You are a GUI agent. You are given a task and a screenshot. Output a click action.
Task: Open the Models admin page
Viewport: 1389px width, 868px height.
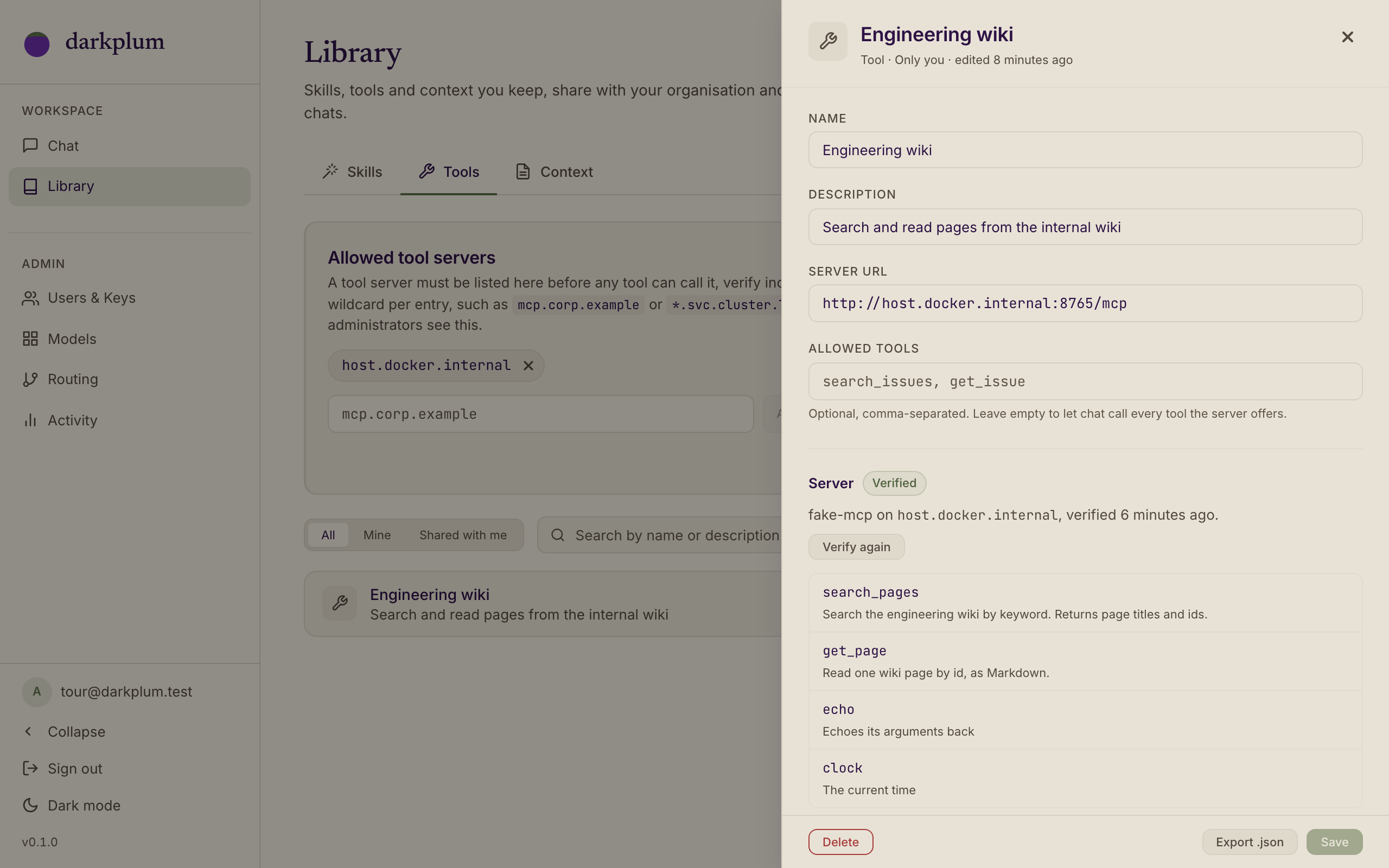130,339
